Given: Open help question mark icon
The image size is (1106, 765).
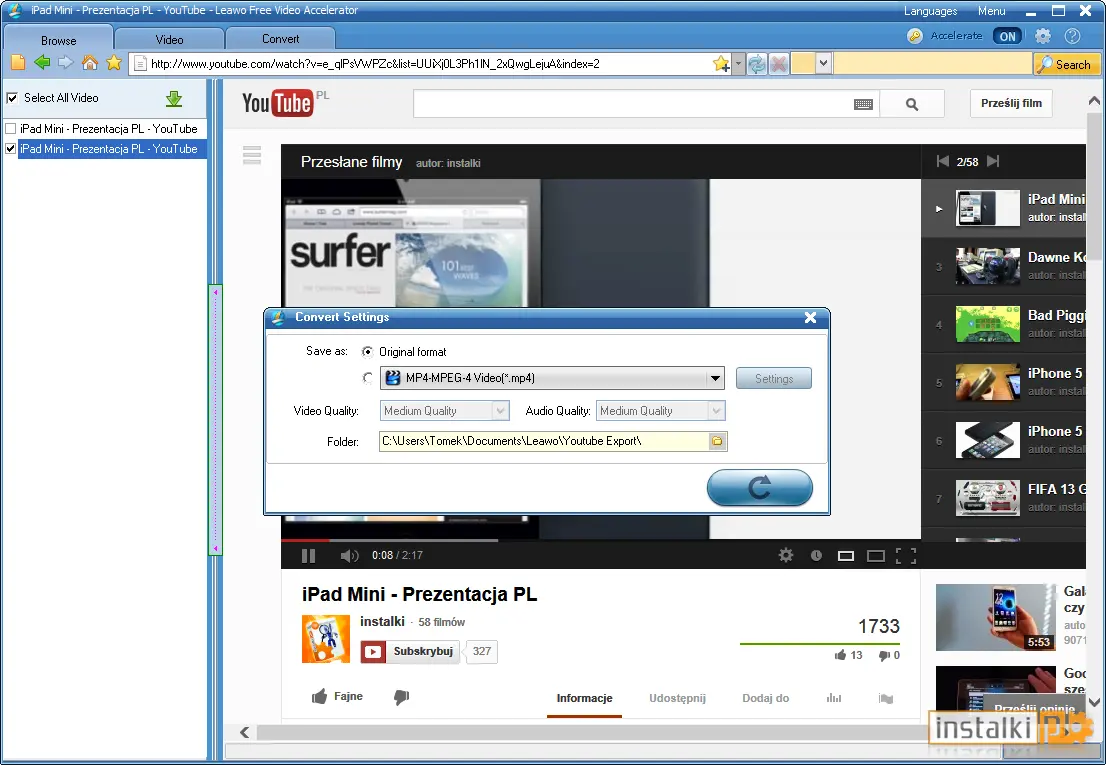Looking at the screenshot, I should 1072,36.
